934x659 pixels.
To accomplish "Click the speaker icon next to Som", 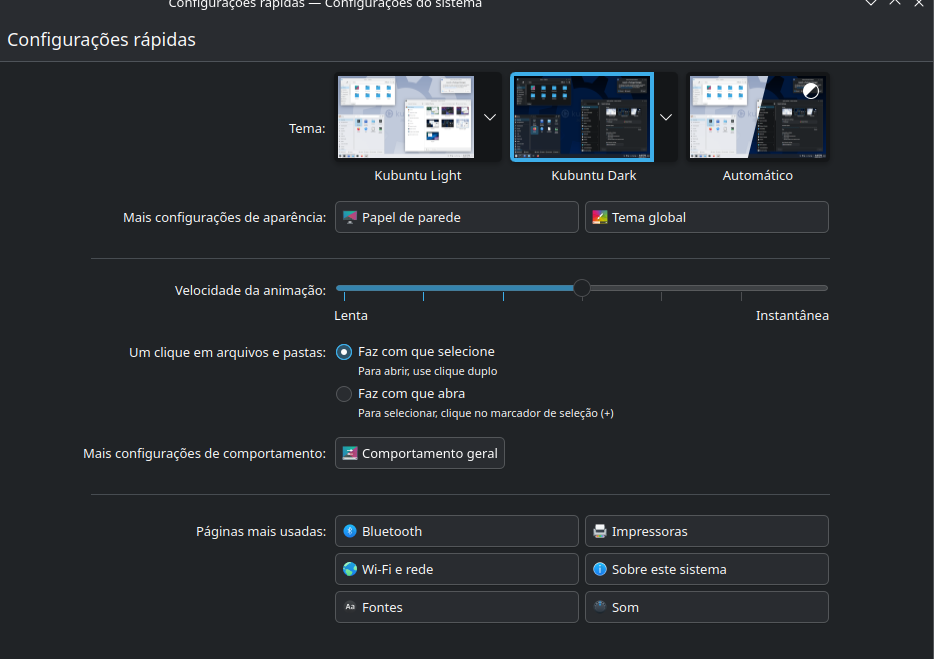I will [x=600, y=607].
